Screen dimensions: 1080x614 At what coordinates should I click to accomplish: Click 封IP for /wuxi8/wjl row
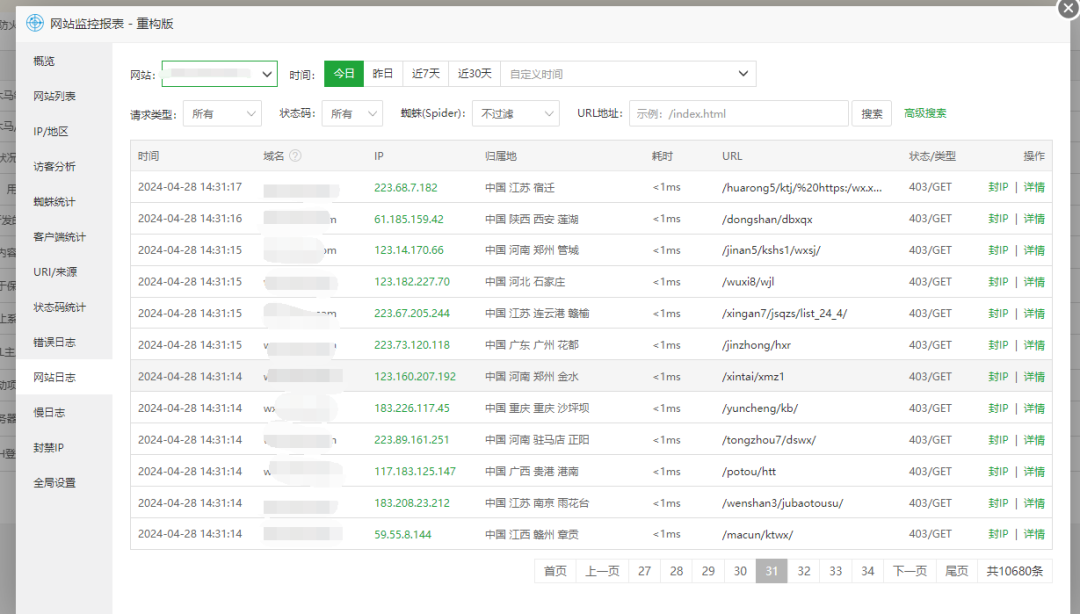tap(998, 282)
